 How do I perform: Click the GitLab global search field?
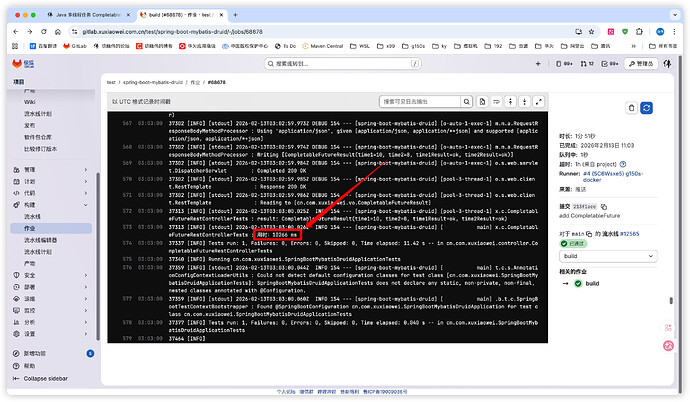(343, 64)
